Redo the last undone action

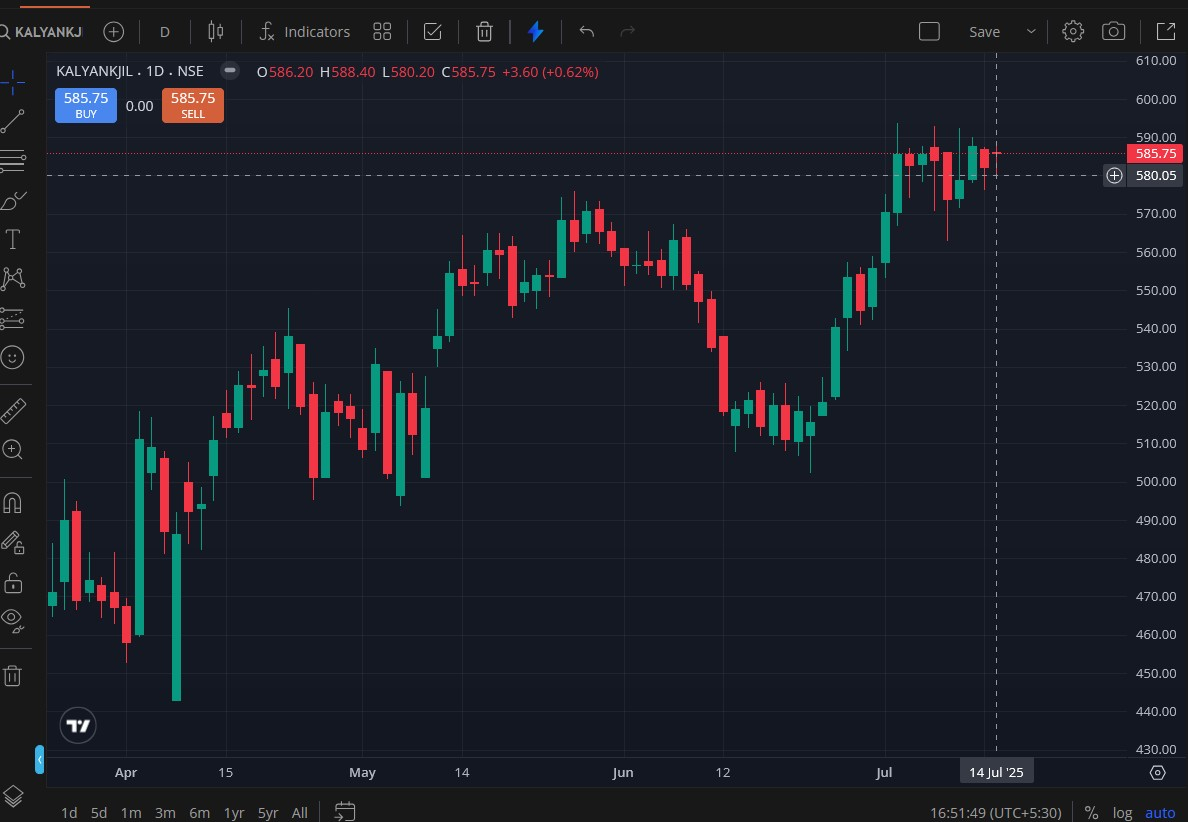pos(627,32)
